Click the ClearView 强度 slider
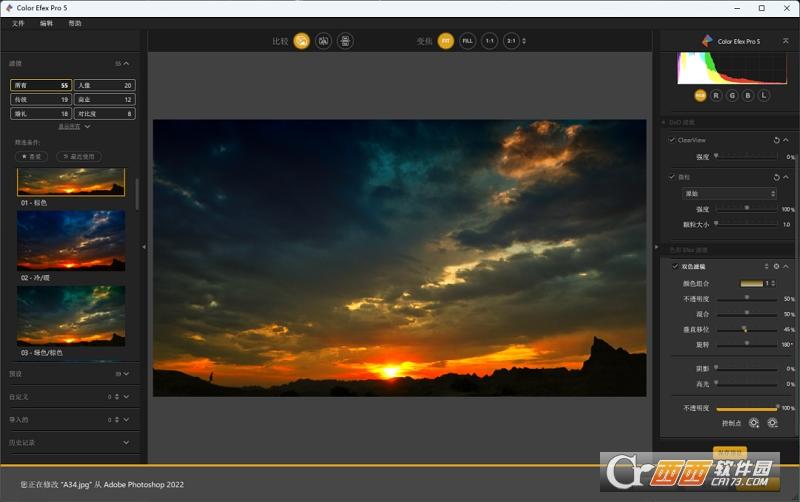 [x=746, y=156]
